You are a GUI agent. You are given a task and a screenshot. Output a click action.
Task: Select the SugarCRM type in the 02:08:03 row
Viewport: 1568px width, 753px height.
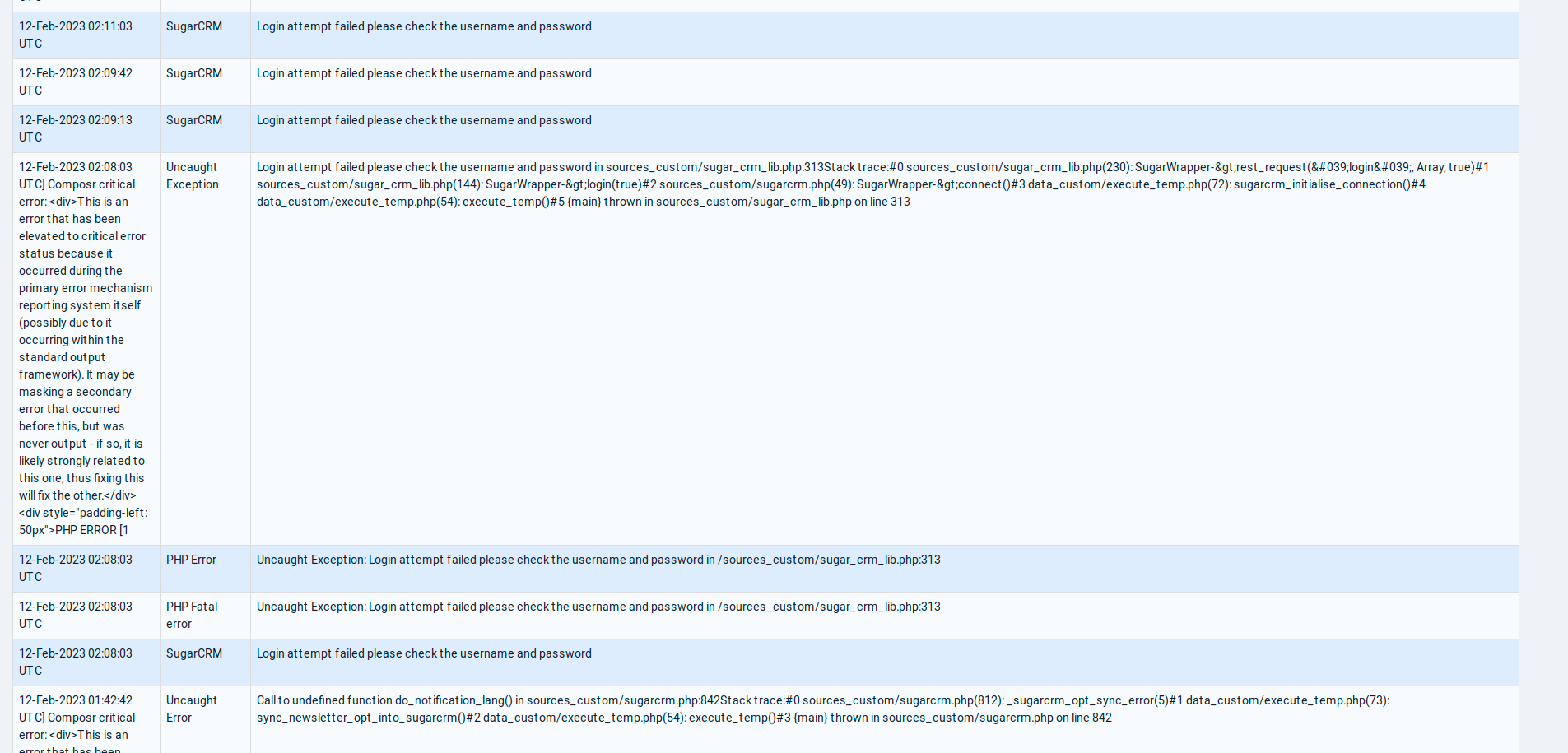(x=194, y=653)
